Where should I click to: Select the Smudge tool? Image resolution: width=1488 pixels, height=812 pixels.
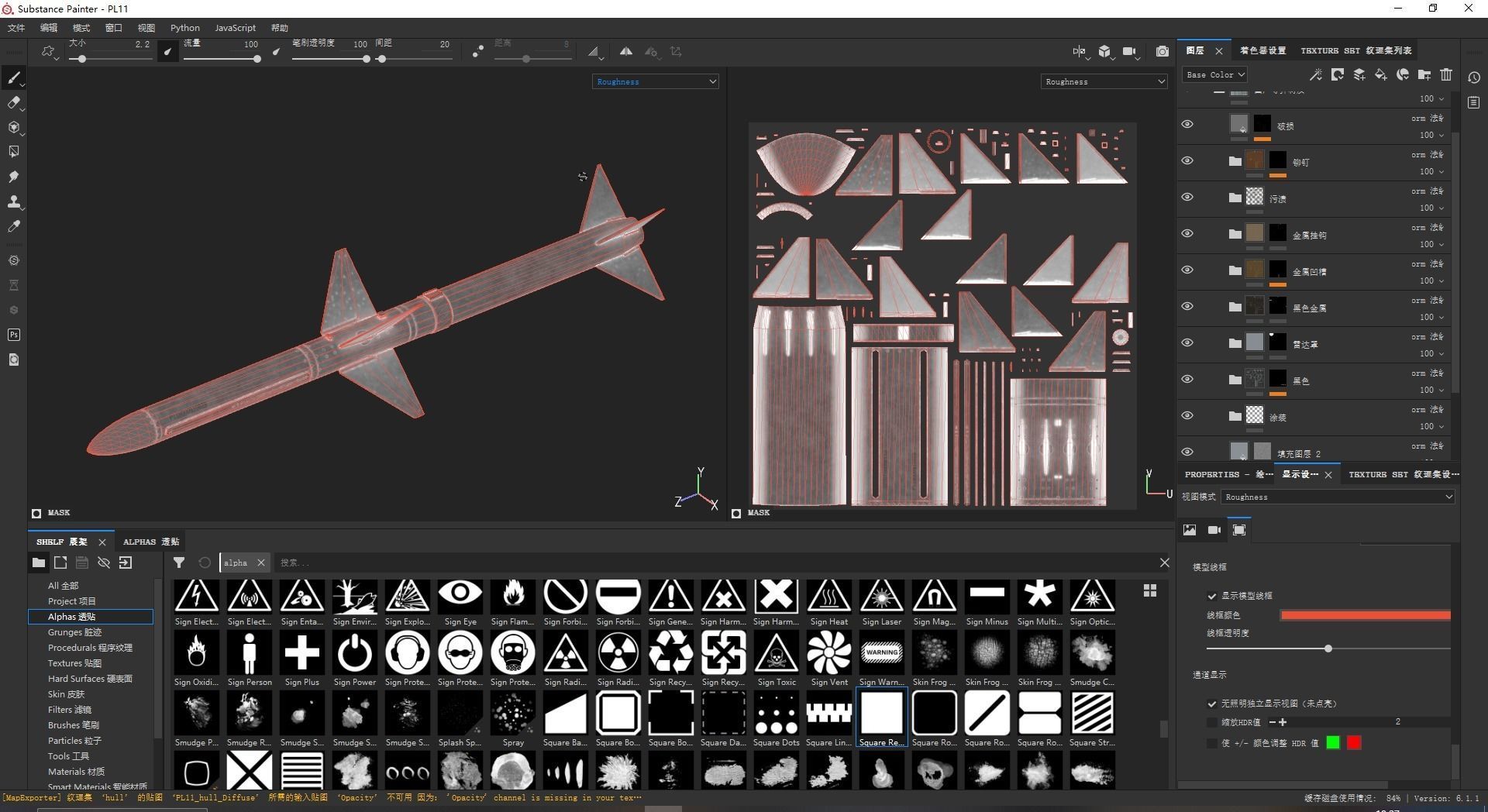(x=13, y=177)
